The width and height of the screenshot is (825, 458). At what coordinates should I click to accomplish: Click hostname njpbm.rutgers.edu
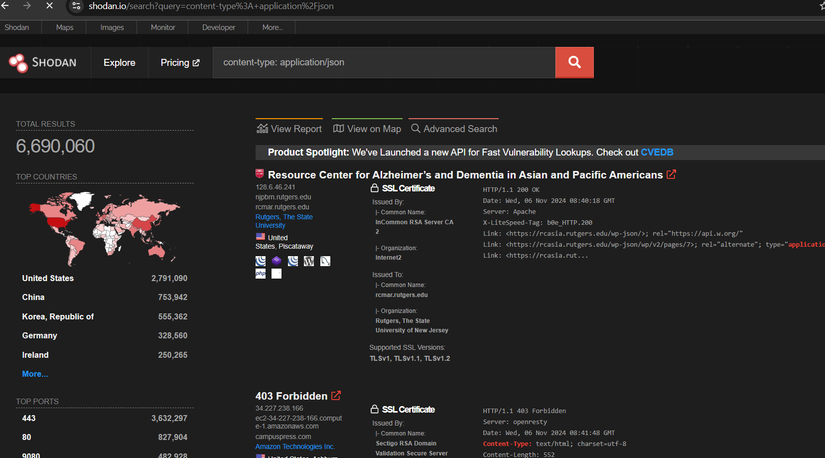tap(283, 197)
